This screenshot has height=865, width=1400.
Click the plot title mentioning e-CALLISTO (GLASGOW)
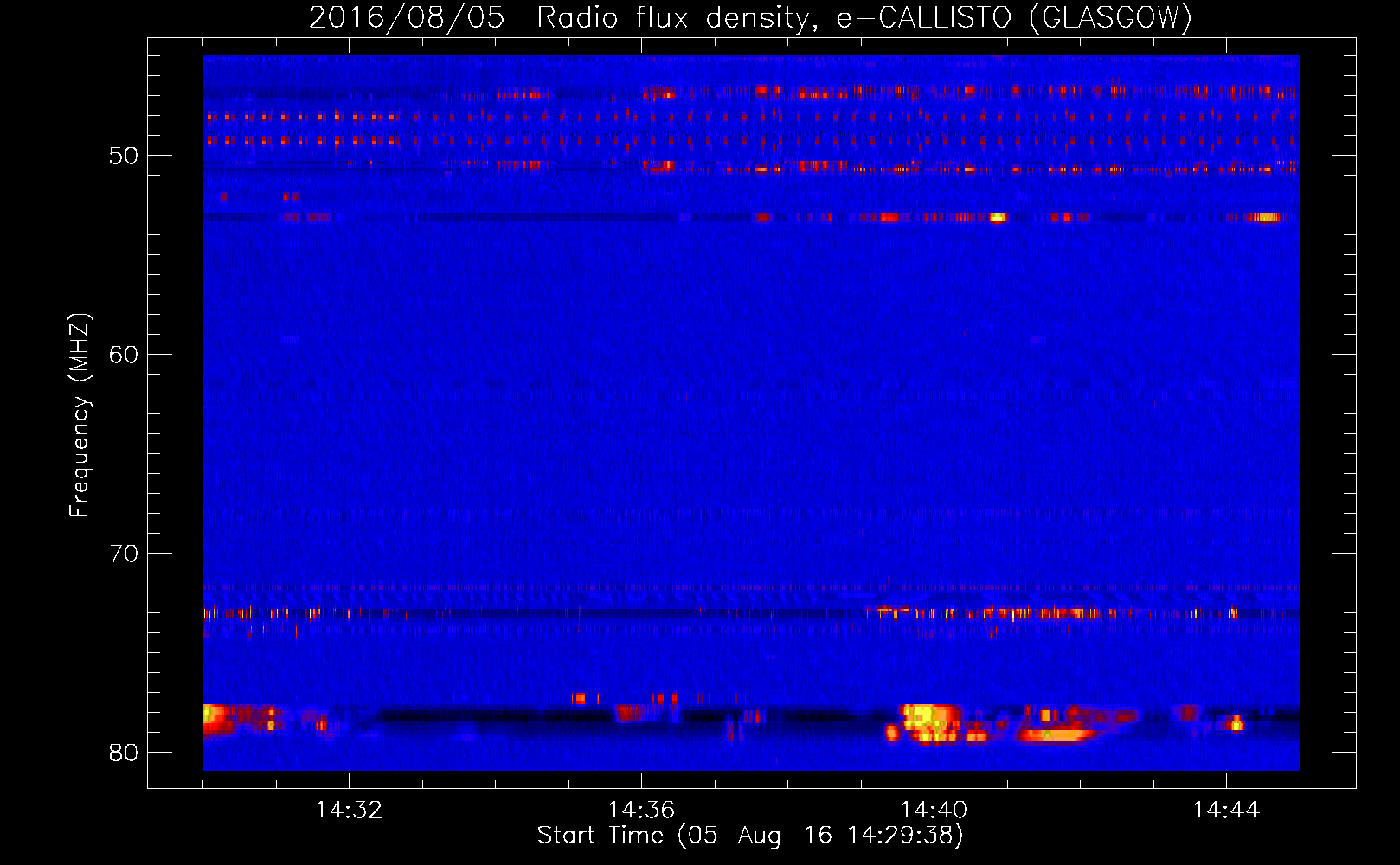(750, 17)
